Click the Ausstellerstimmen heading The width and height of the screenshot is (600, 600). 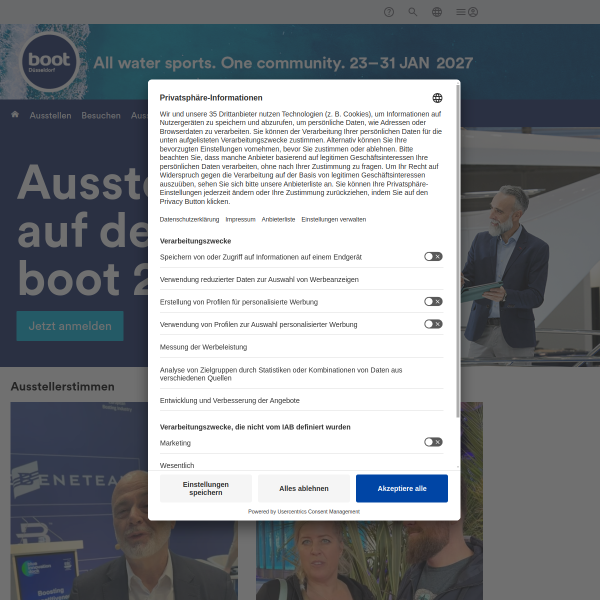point(63,386)
